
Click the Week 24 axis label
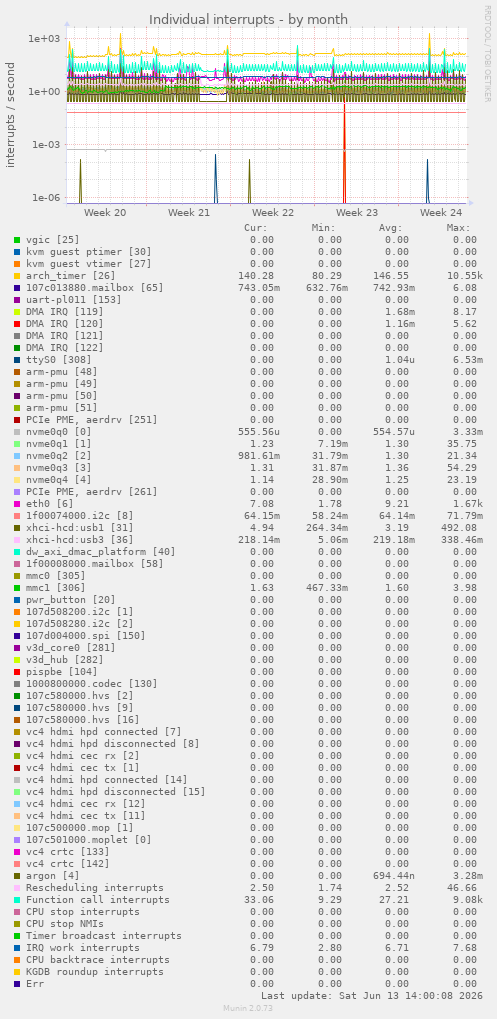click(x=440, y=213)
